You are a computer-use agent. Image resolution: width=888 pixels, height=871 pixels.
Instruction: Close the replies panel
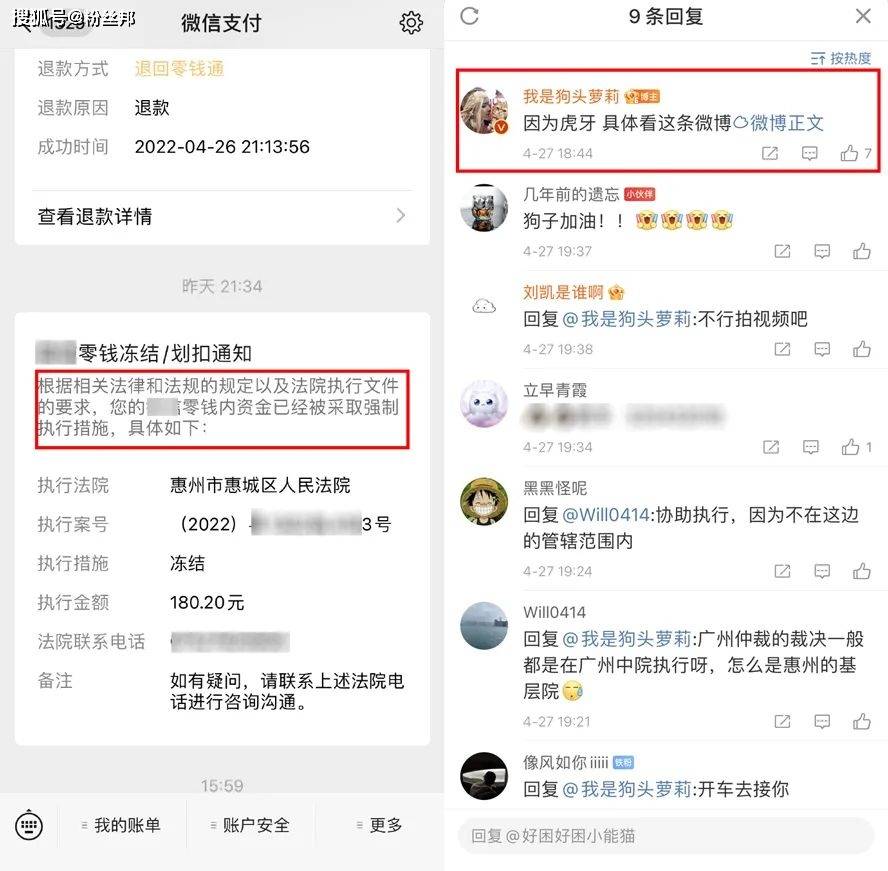(863, 16)
